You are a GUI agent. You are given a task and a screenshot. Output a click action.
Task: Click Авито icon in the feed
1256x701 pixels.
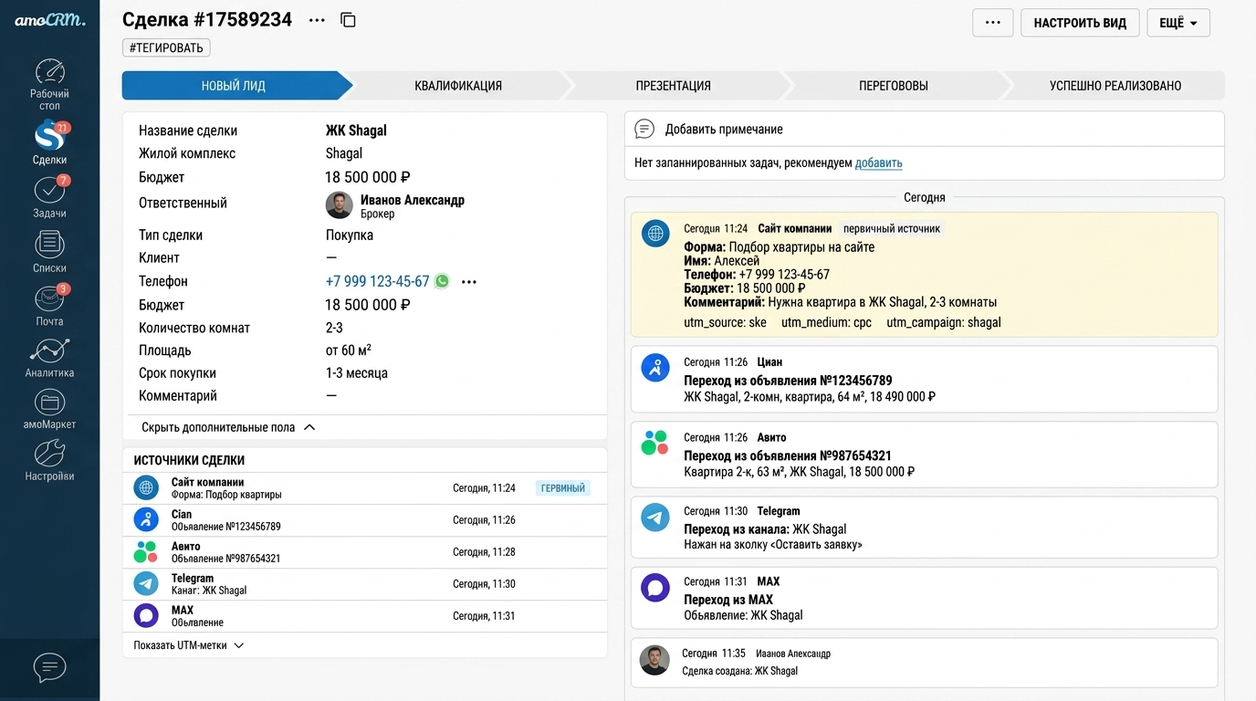(x=655, y=442)
